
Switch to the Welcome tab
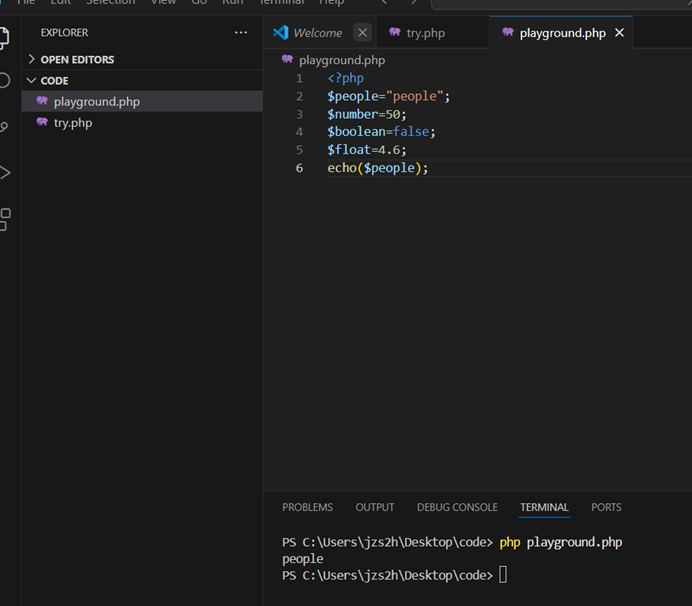[x=320, y=33]
